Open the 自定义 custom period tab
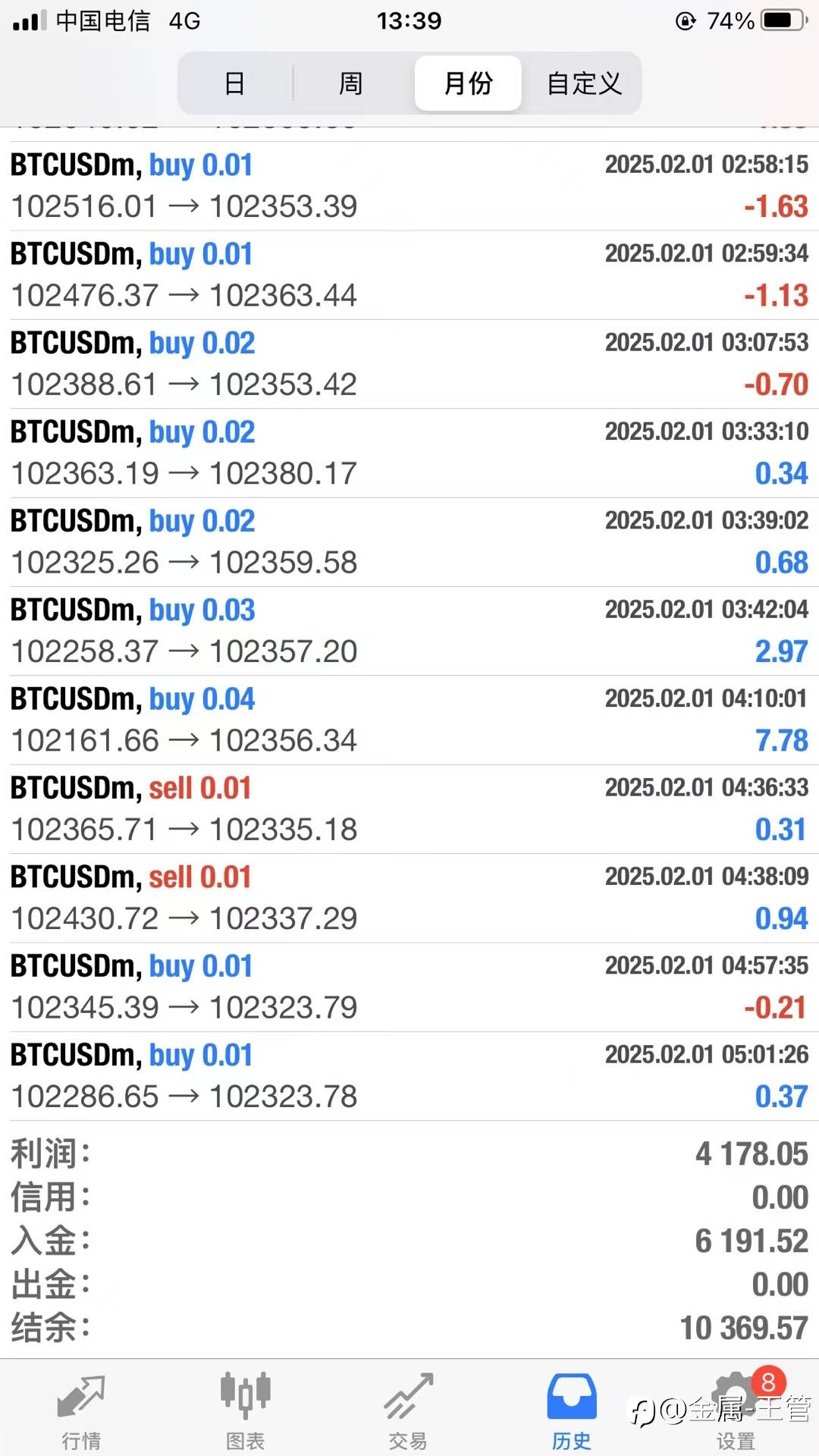The height and width of the screenshot is (1456, 819). [584, 83]
